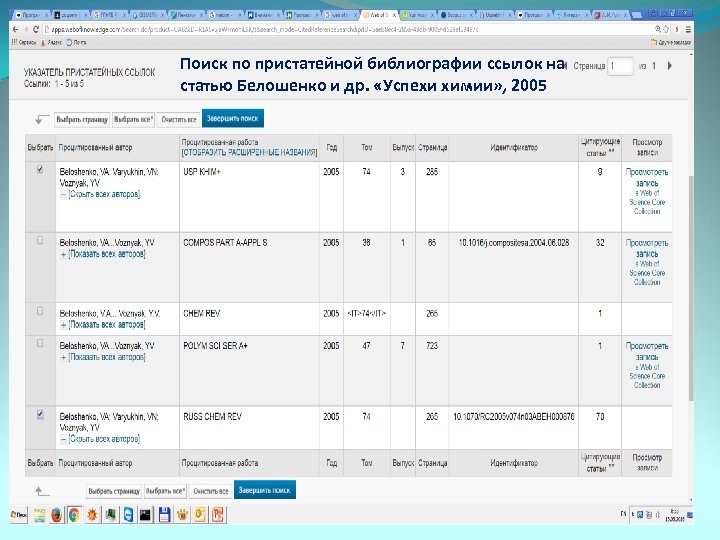Check the COMPOS PART A-APPL S row checkbox
Screen dimensions: 720x540
40,240
